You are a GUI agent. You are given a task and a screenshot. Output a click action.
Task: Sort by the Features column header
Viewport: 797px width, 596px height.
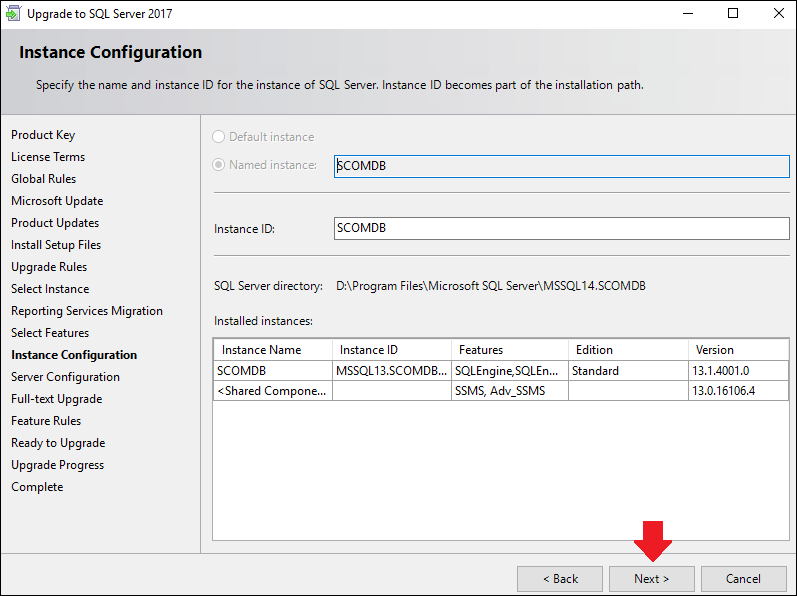click(x=510, y=350)
